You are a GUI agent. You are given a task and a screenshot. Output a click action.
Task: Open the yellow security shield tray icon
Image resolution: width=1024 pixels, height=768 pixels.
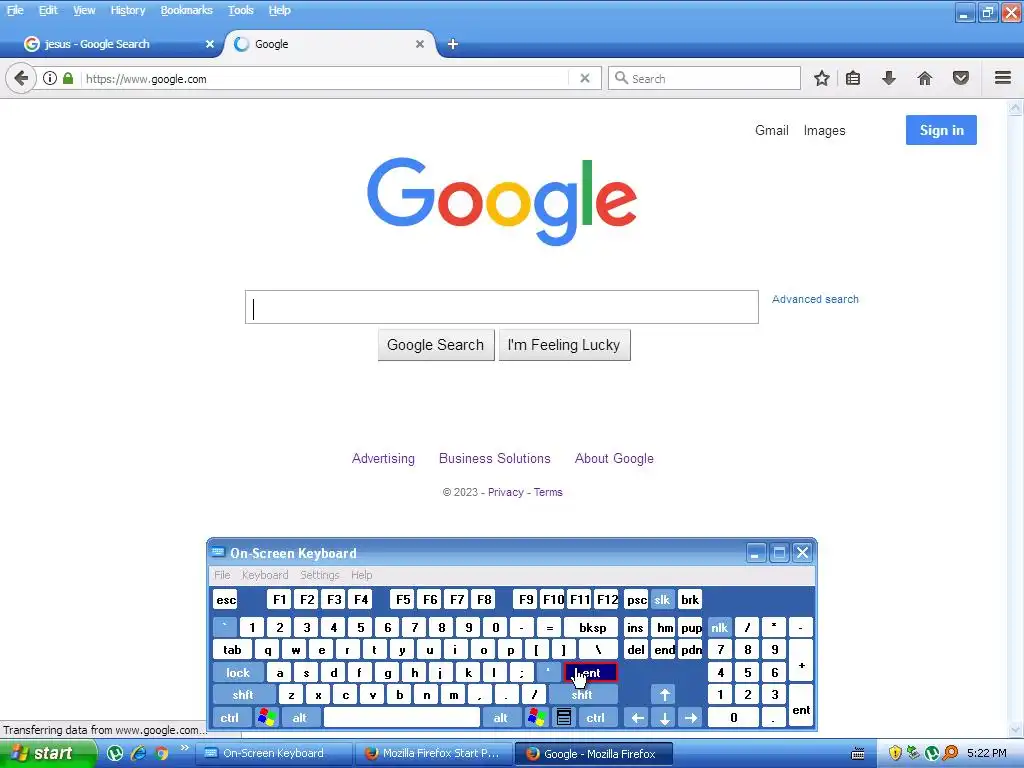coord(895,754)
